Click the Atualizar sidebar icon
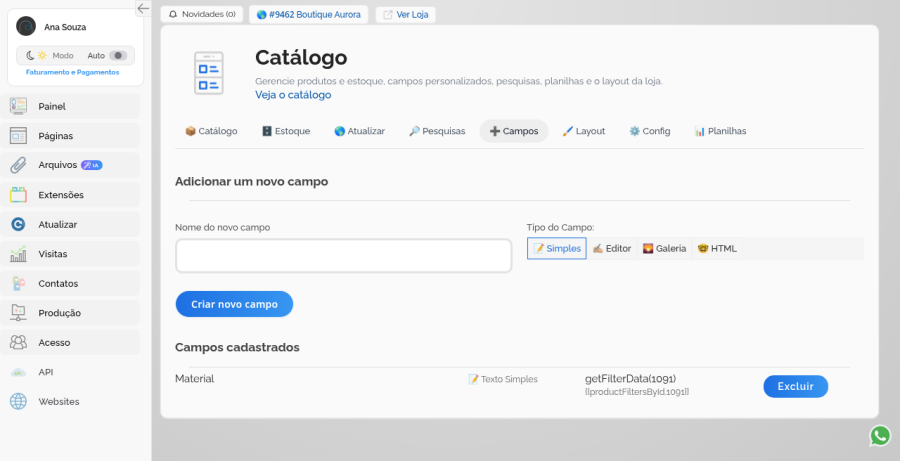Image resolution: width=900 pixels, height=461 pixels. click(x=18, y=224)
